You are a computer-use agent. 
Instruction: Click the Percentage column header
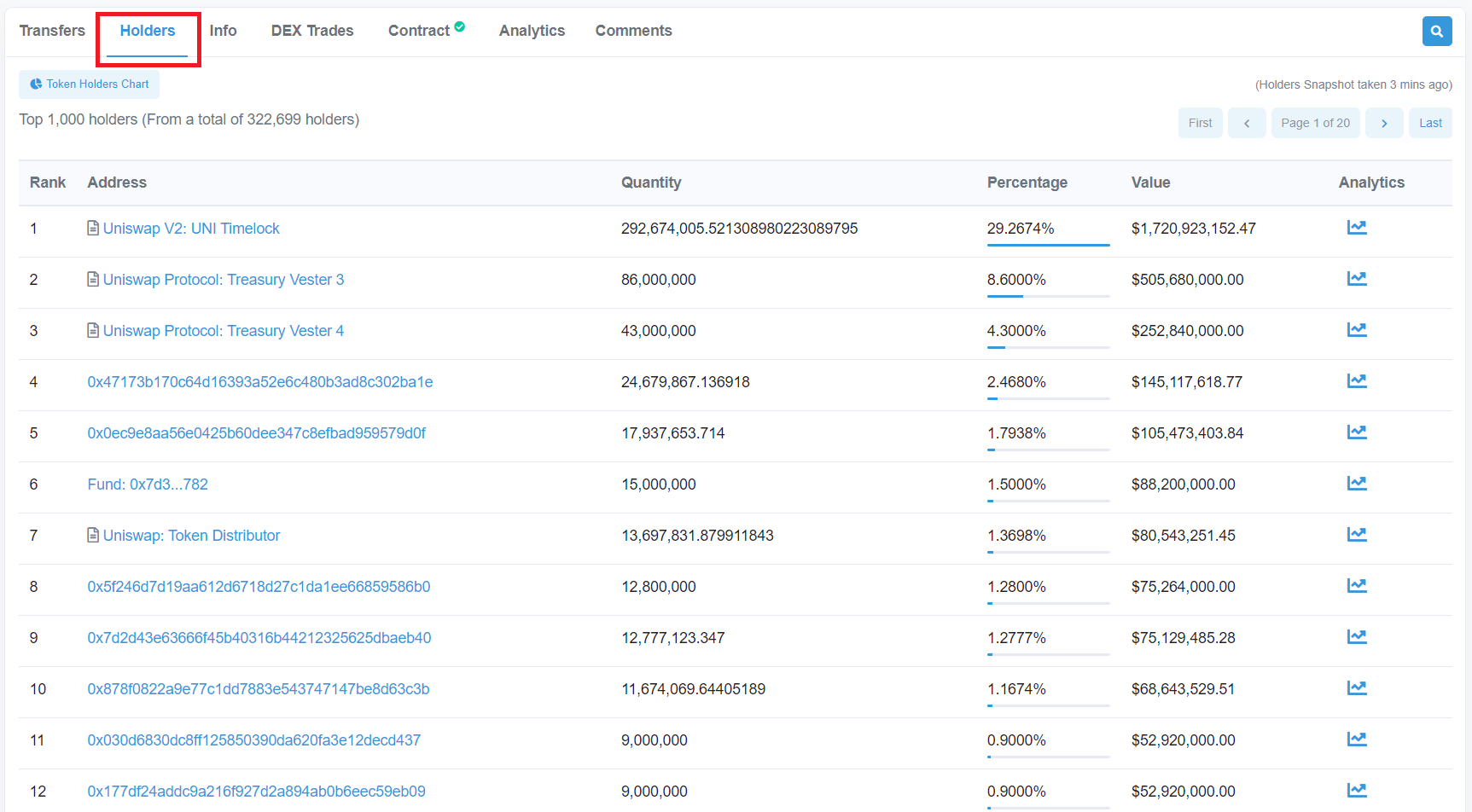pos(1027,183)
